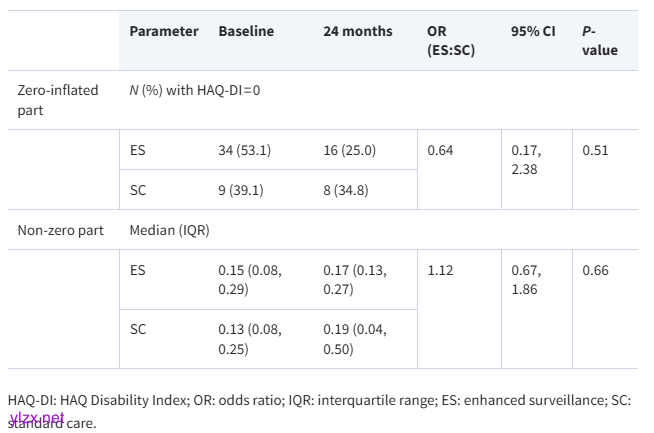Select the 24-month value "16 (25.0)"

(x=350, y=150)
